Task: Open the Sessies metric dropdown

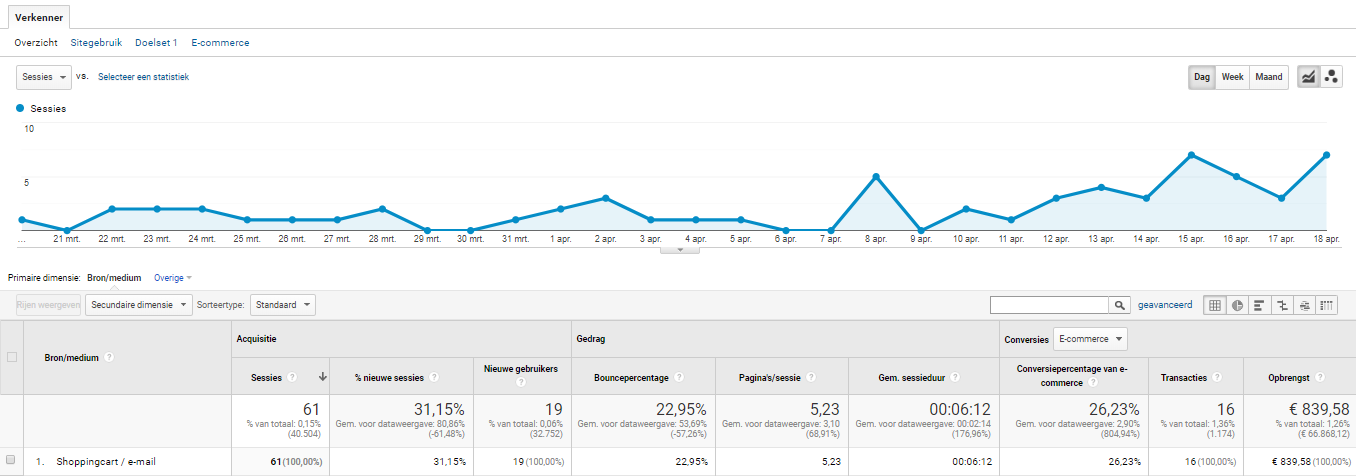Action: click(x=44, y=77)
